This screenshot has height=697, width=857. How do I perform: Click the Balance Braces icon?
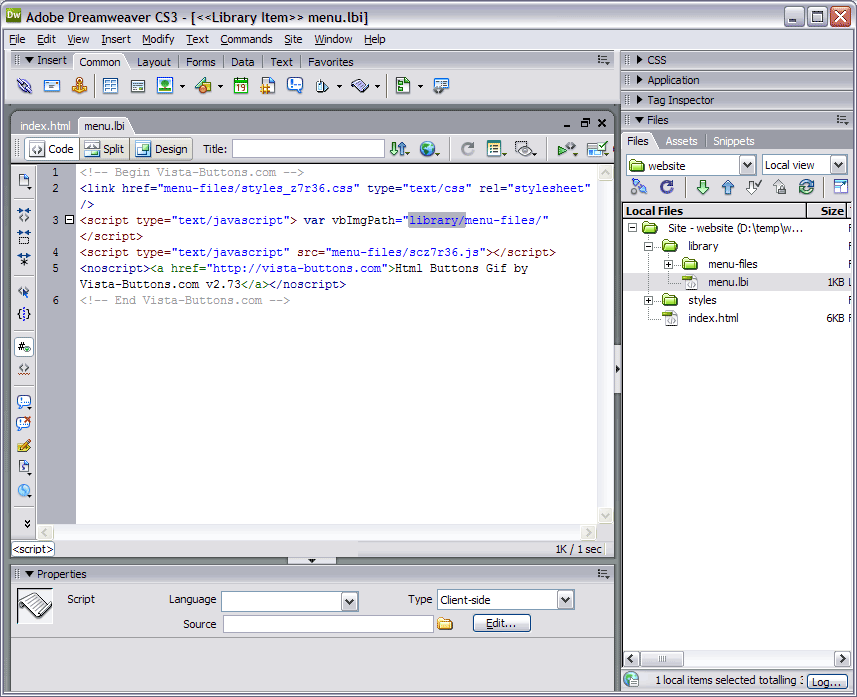(x=24, y=314)
